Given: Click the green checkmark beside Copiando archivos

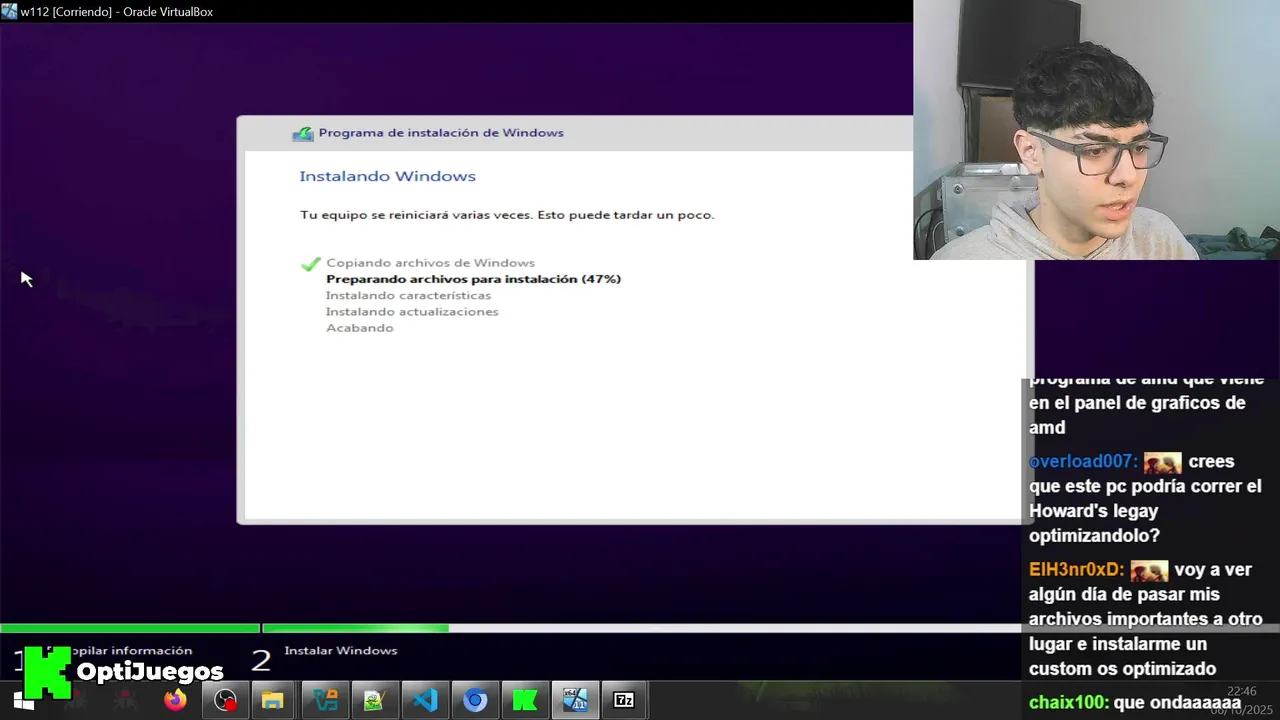Looking at the screenshot, I should [310, 264].
